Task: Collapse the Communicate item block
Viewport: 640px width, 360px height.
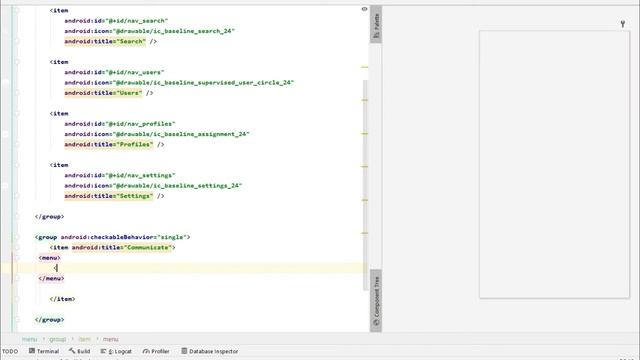Action: tap(17, 247)
